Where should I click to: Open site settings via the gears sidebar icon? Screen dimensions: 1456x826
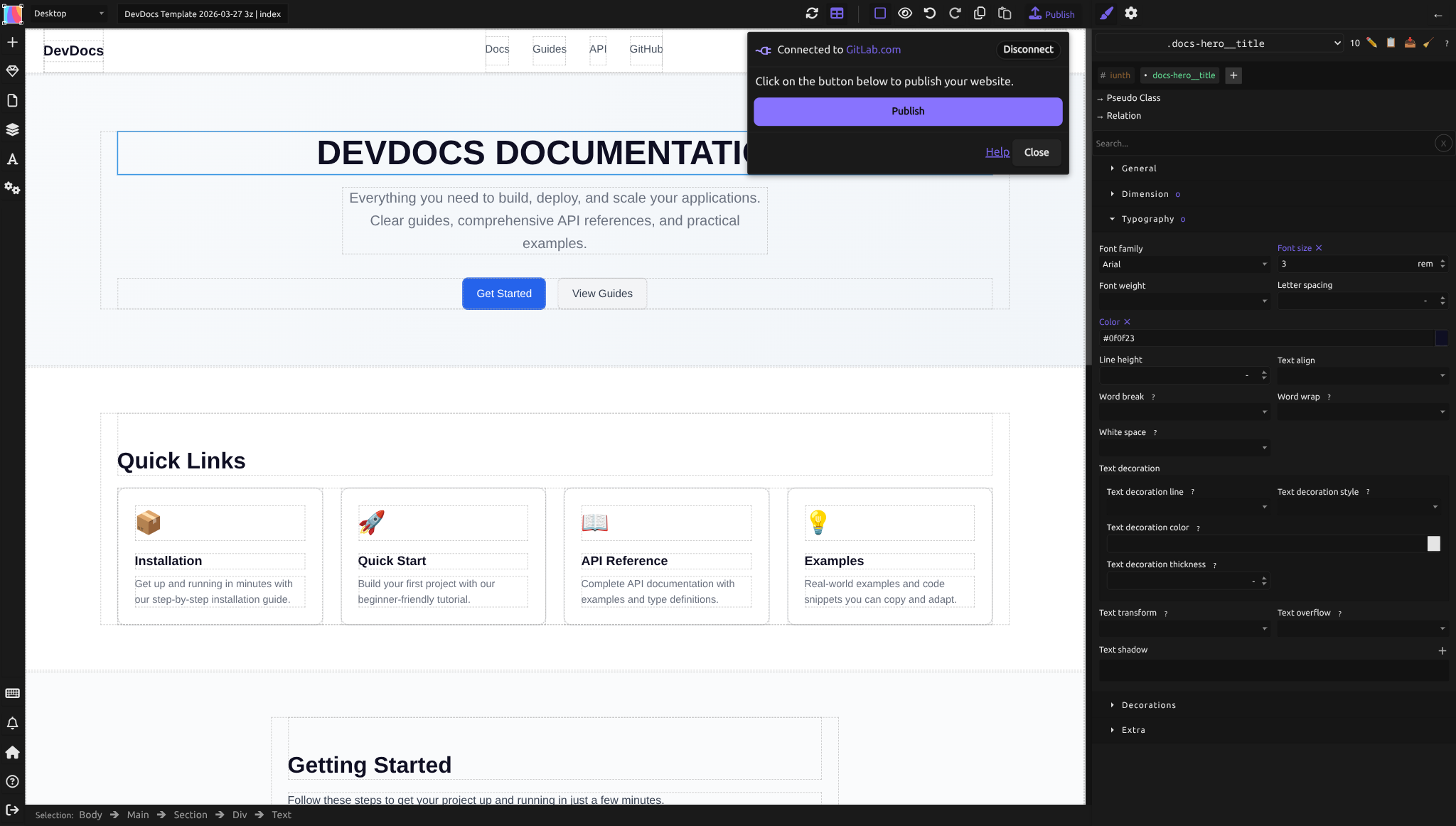[13, 188]
